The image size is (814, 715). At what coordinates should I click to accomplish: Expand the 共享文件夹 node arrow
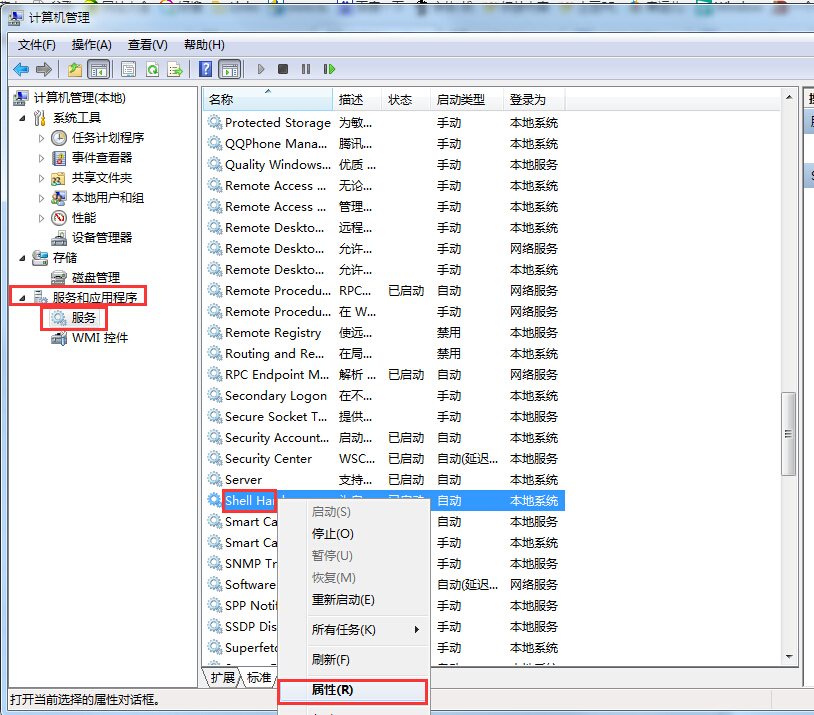point(41,178)
